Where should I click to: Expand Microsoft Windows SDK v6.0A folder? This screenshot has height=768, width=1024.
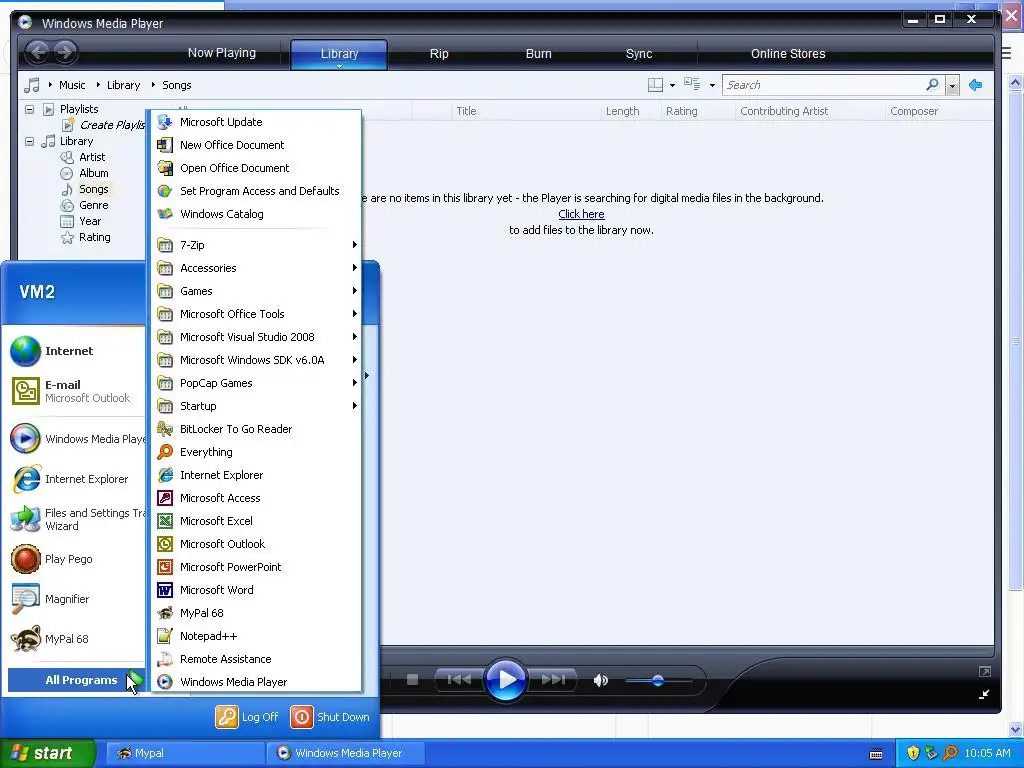click(256, 360)
